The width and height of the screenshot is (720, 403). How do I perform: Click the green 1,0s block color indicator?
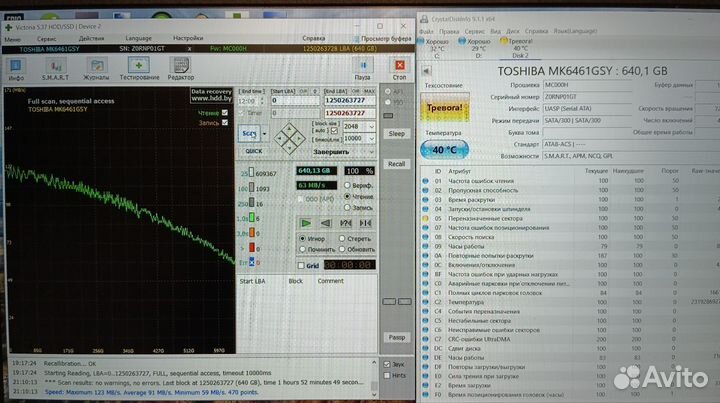tap(252, 218)
